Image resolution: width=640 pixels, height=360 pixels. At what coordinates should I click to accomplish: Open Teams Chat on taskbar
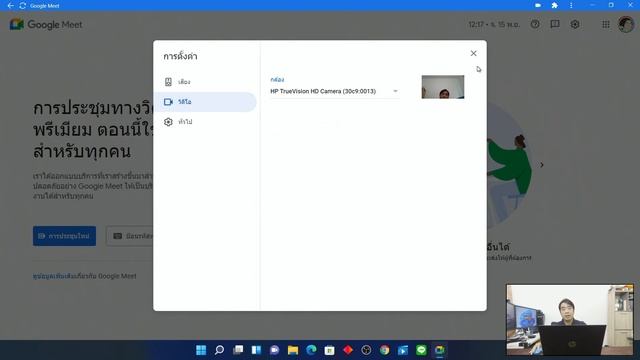coord(274,350)
